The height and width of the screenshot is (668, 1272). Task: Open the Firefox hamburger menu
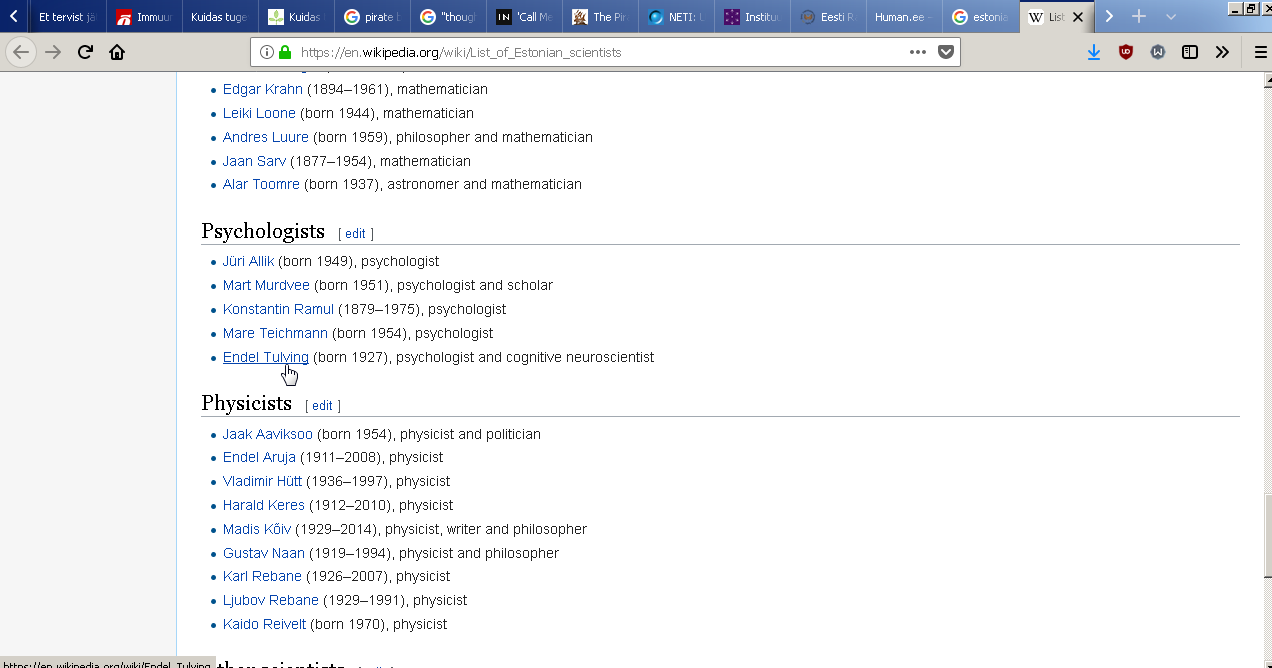[x=1260, y=52]
